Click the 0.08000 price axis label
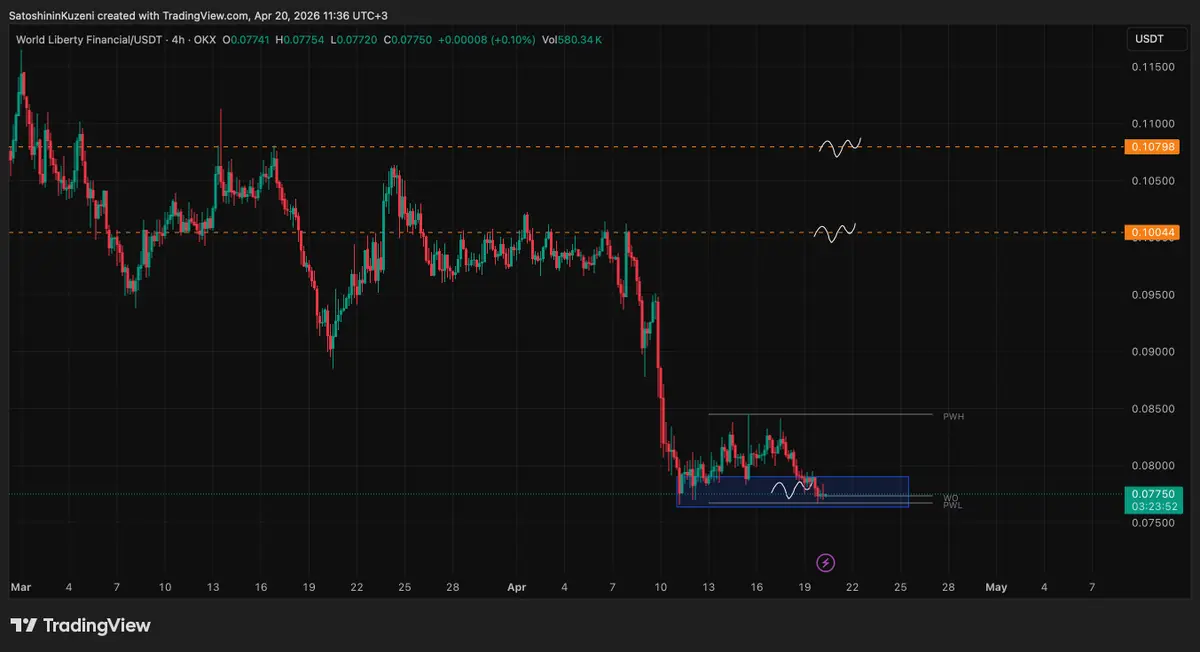Screen dimensions: 1200x652 click(x=1152, y=466)
